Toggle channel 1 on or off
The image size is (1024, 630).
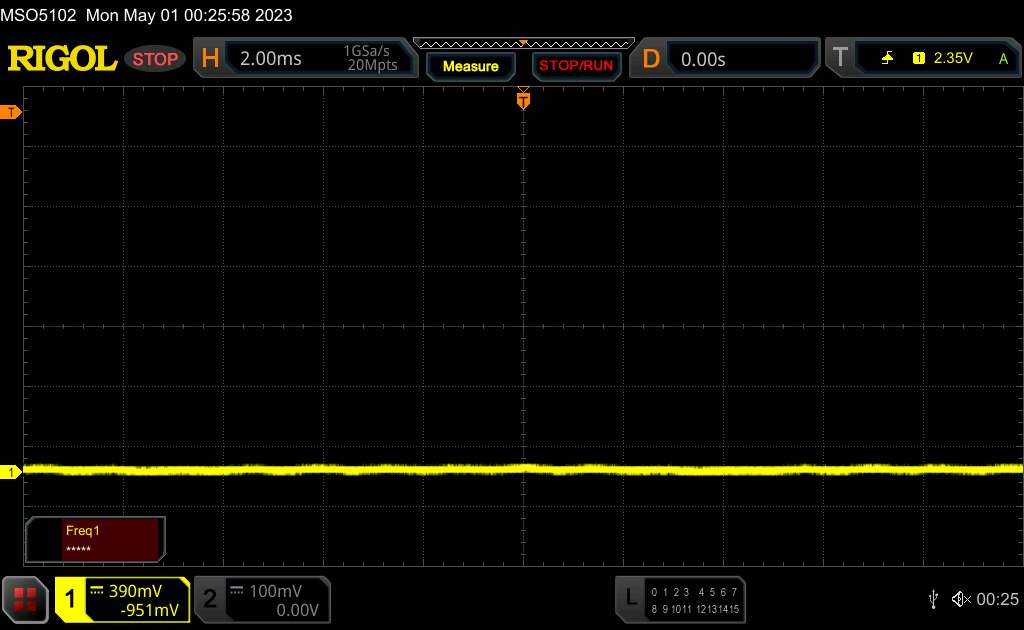[x=70, y=599]
